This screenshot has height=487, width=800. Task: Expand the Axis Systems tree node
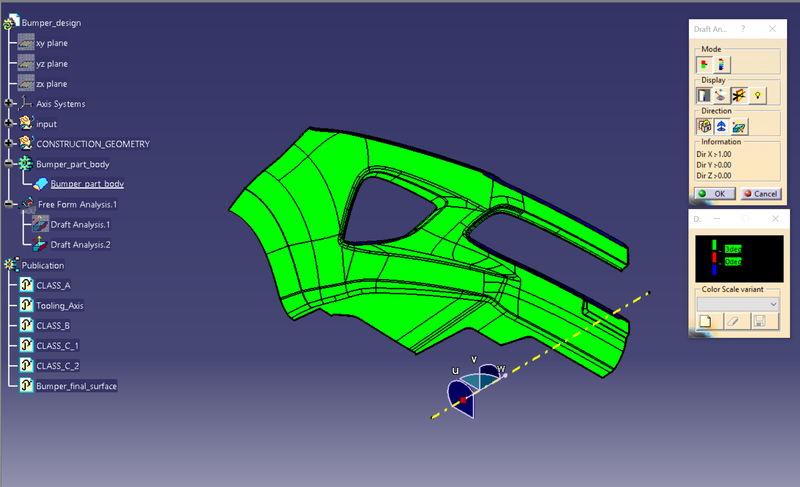[9, 104]
